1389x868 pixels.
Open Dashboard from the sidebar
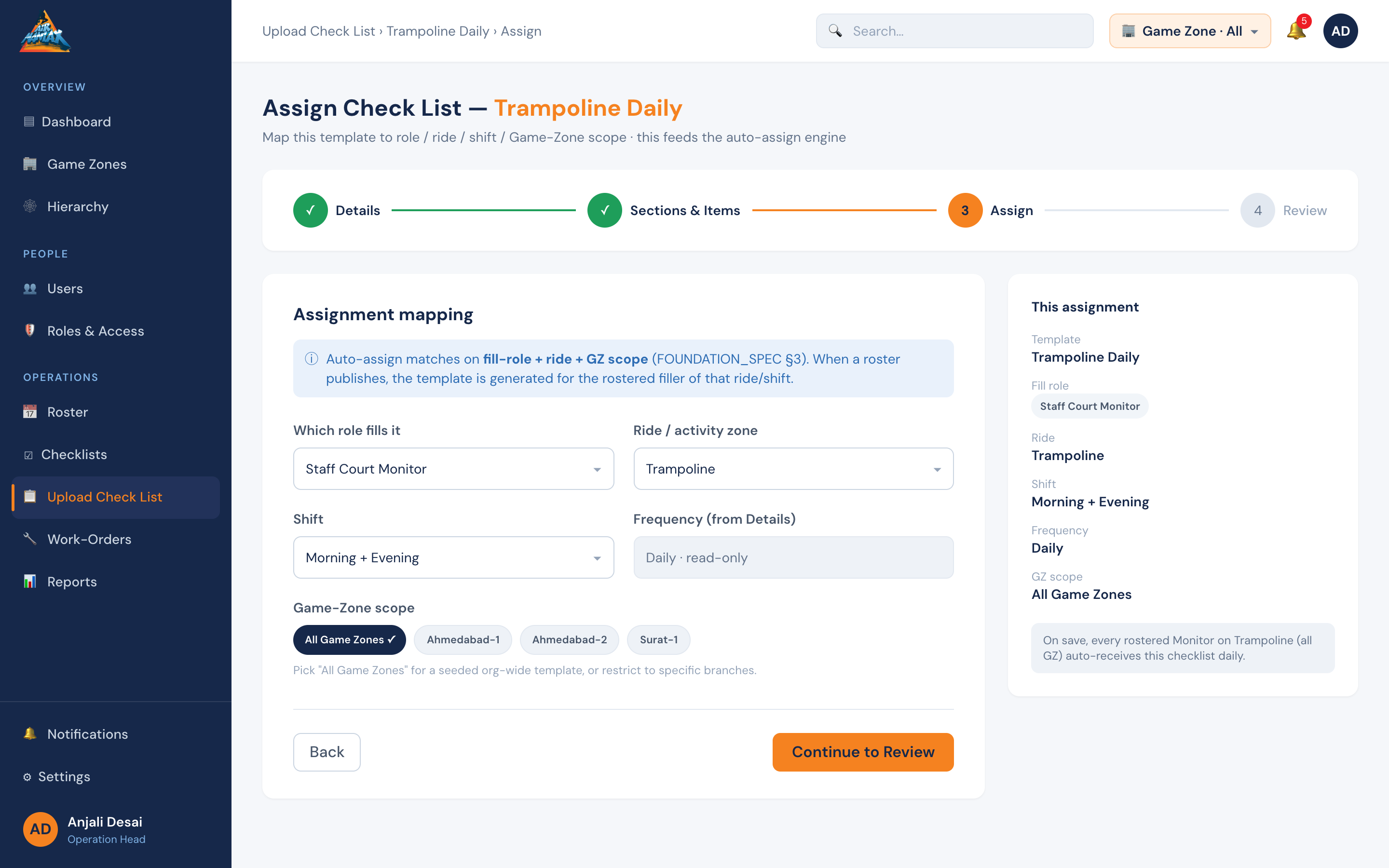(115, 122)
